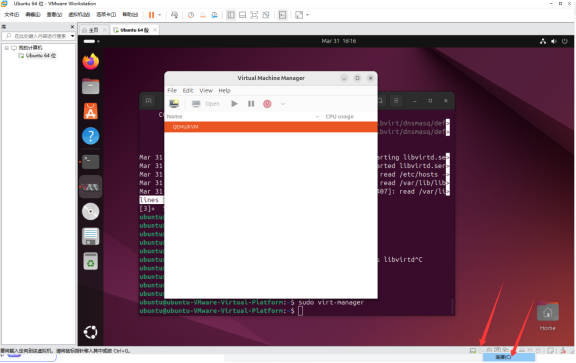Expand the stretch guest dropdown arrow
576x363 pixels.
click(x=307, y=15)
